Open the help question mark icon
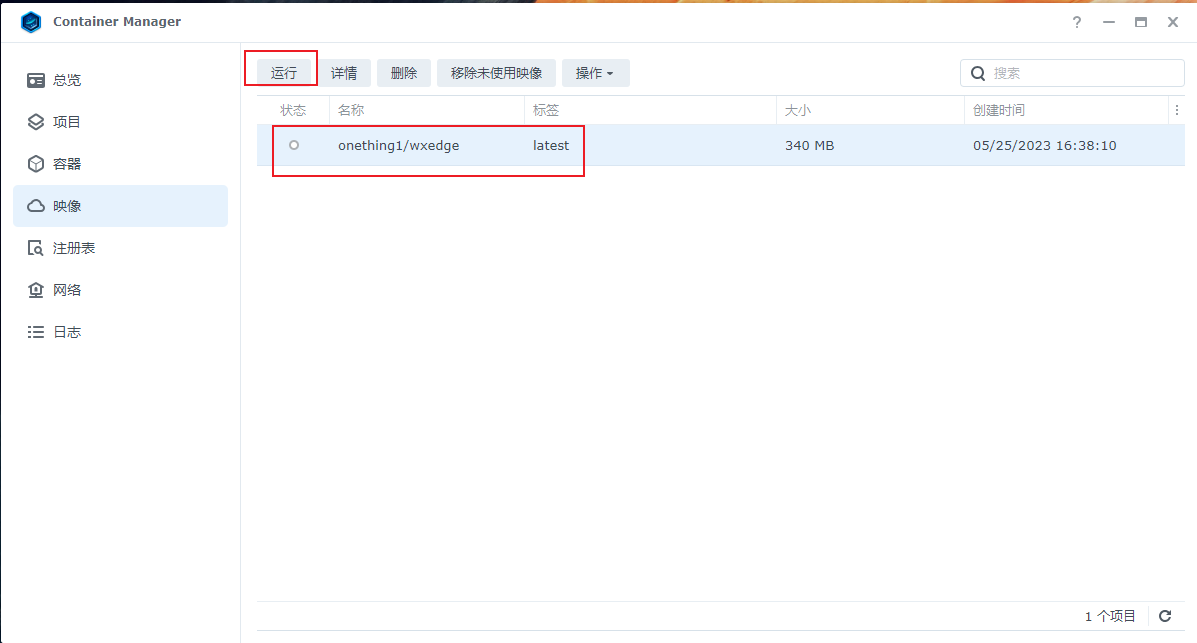The width and height of the screenshot is (1197, 643). point(1077,22)
